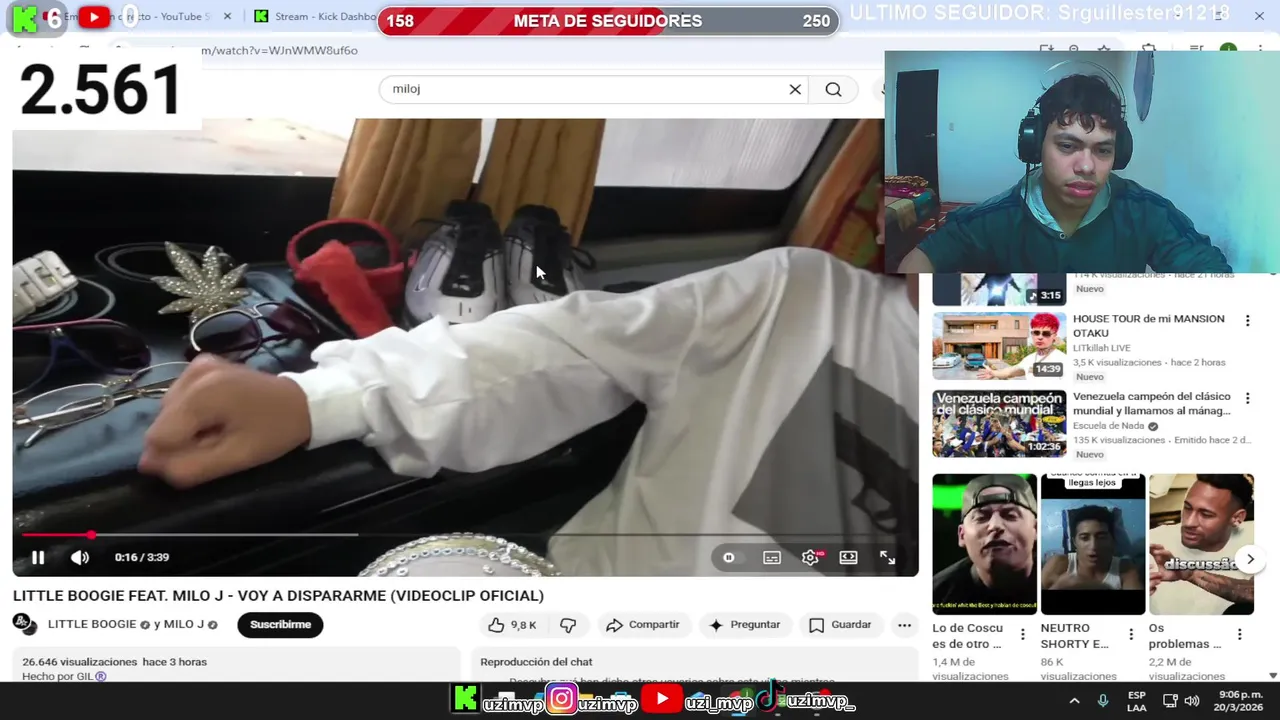
Task: Clear the 'miloj' search text with X
Action: click(795, 89)
